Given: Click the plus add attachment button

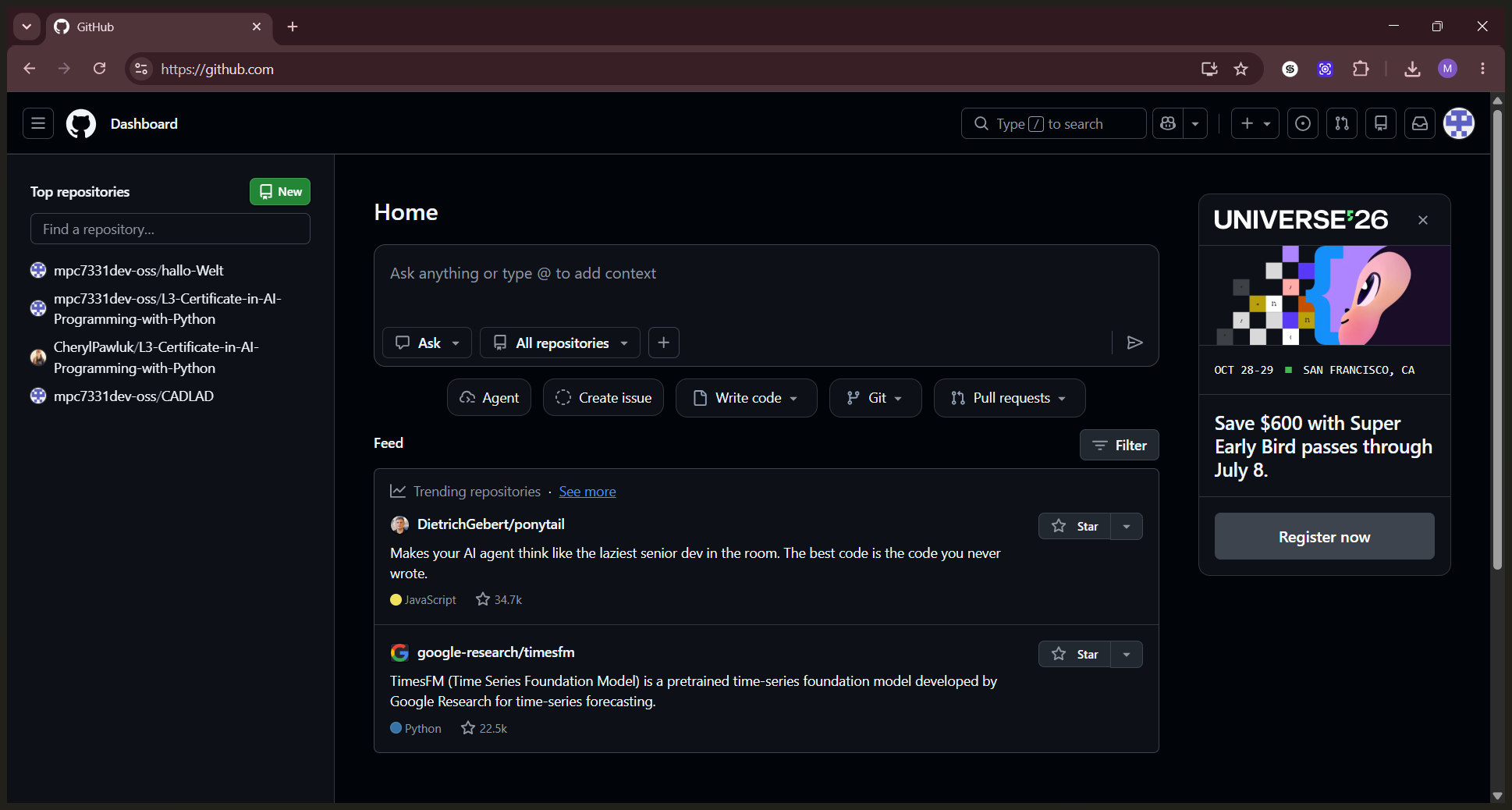Looking at the screenshot, I should click(664, 343).
